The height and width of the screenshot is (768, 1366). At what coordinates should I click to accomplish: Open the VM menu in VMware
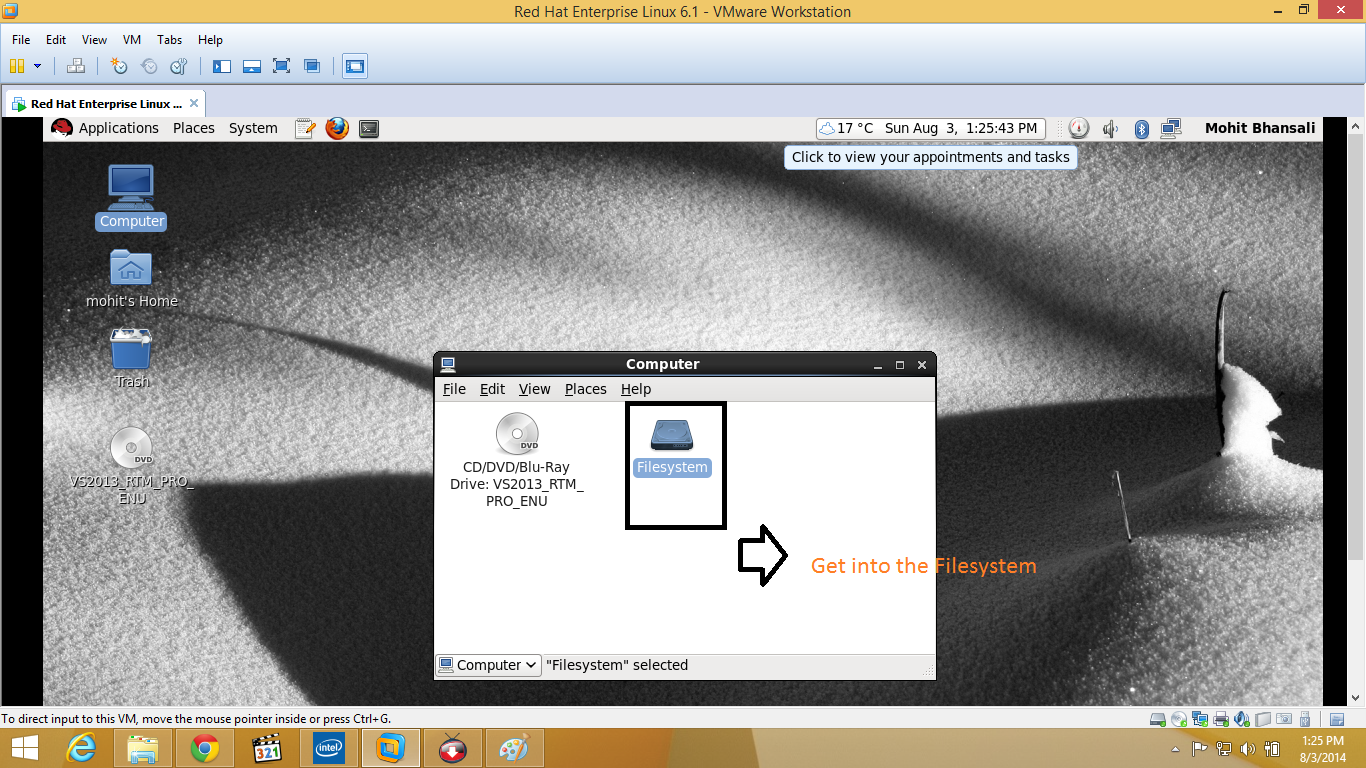(132, 40)
